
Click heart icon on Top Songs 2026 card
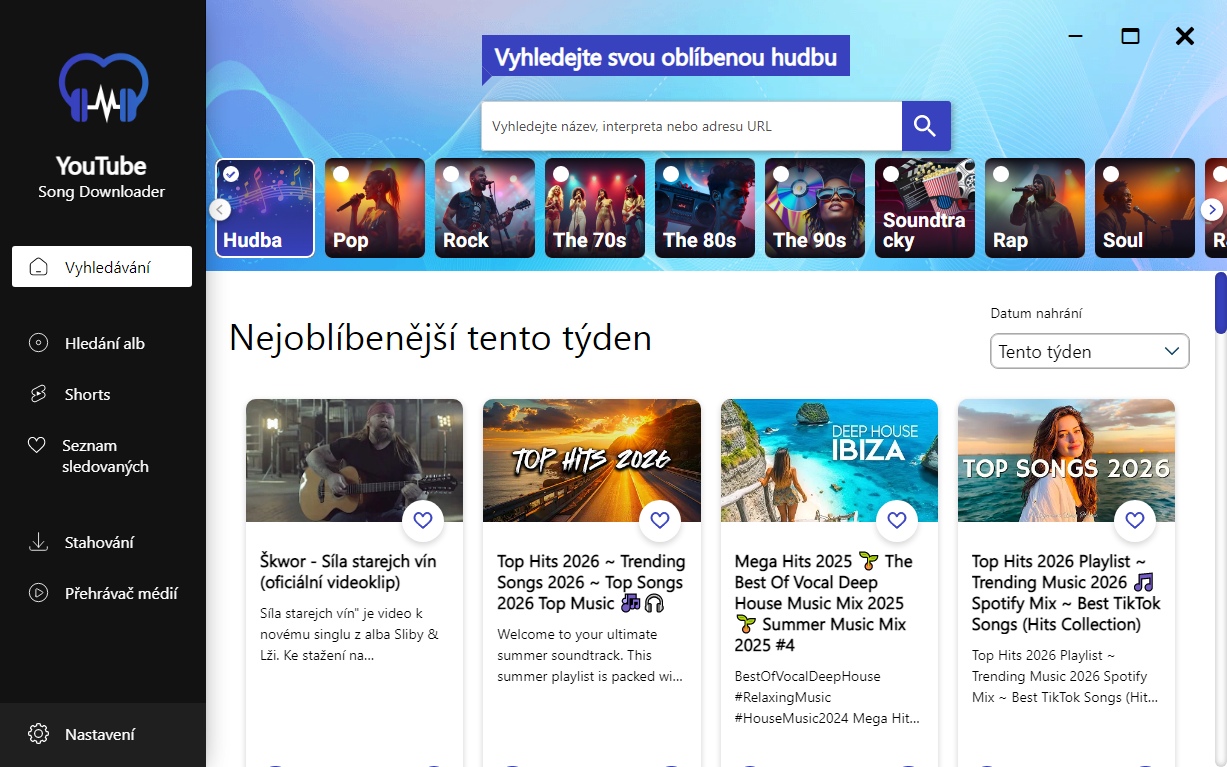coord(1134,520)
